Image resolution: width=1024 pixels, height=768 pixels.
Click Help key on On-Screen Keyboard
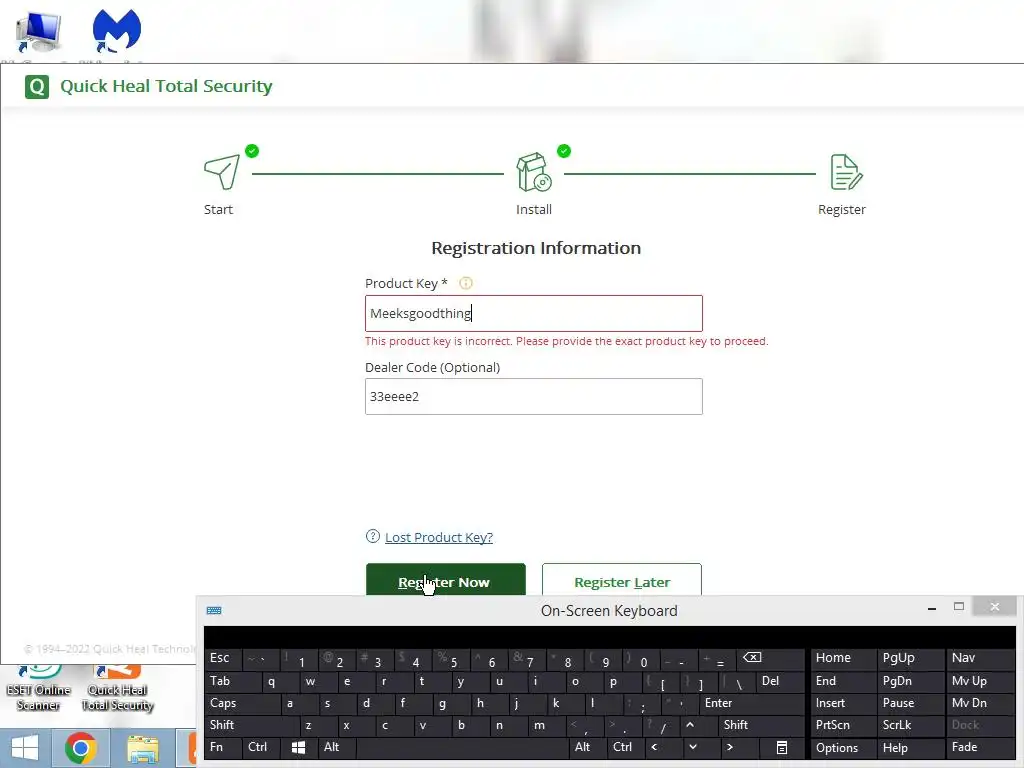[x=910, y=748]
